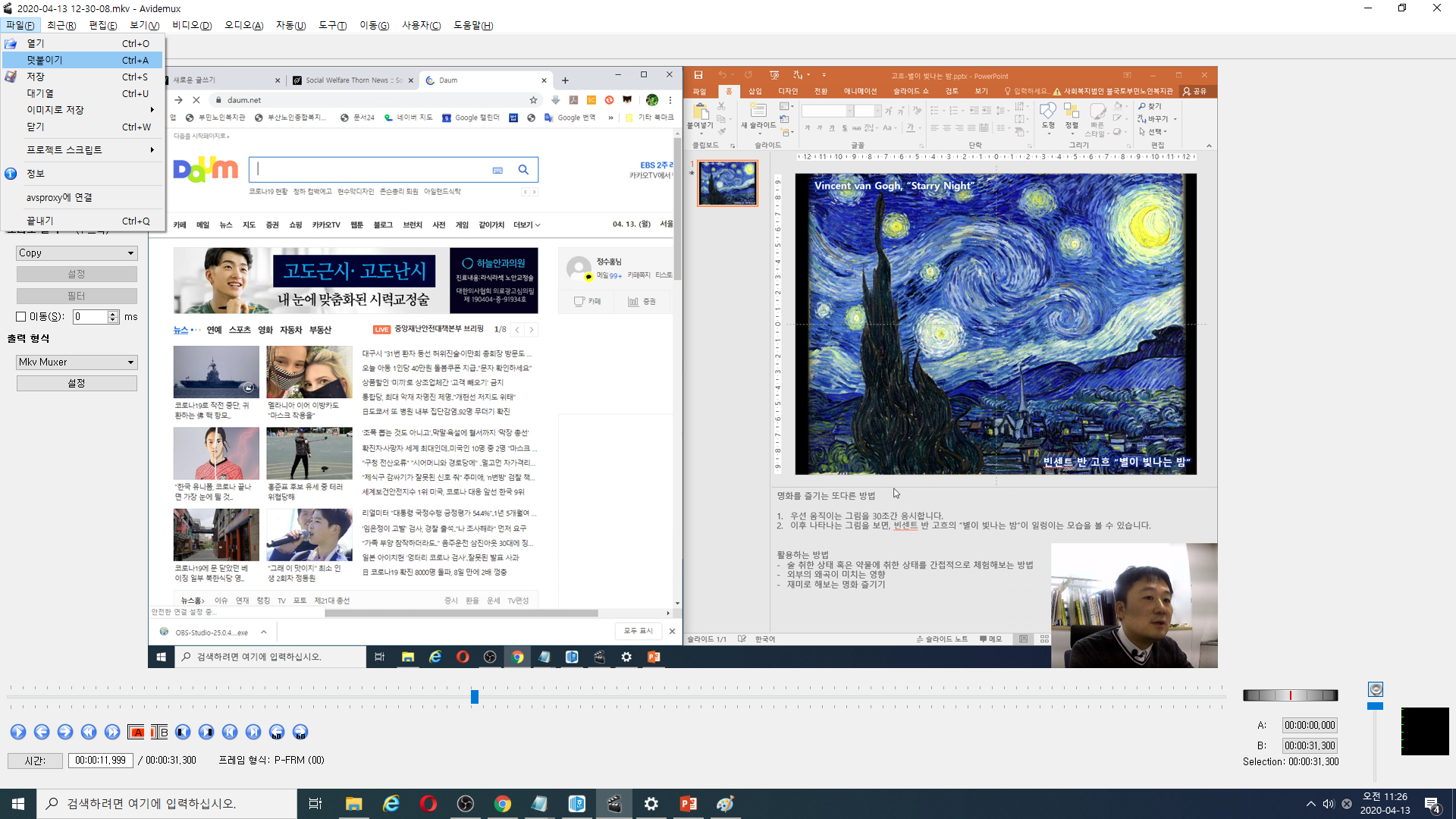The height and width of the screenshot is (819, 1456).
Task: Set selection end marker B
Action: click(x=159, y=732)
